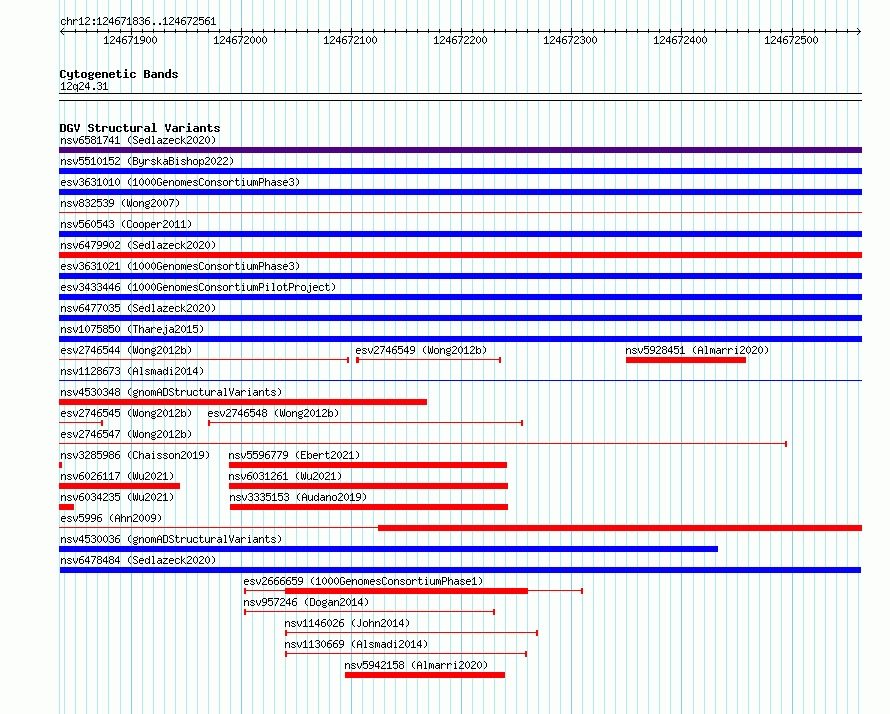Click the nsv6034235 (Wu2021) label
890x714 pixels.
(x=117, y=497)
